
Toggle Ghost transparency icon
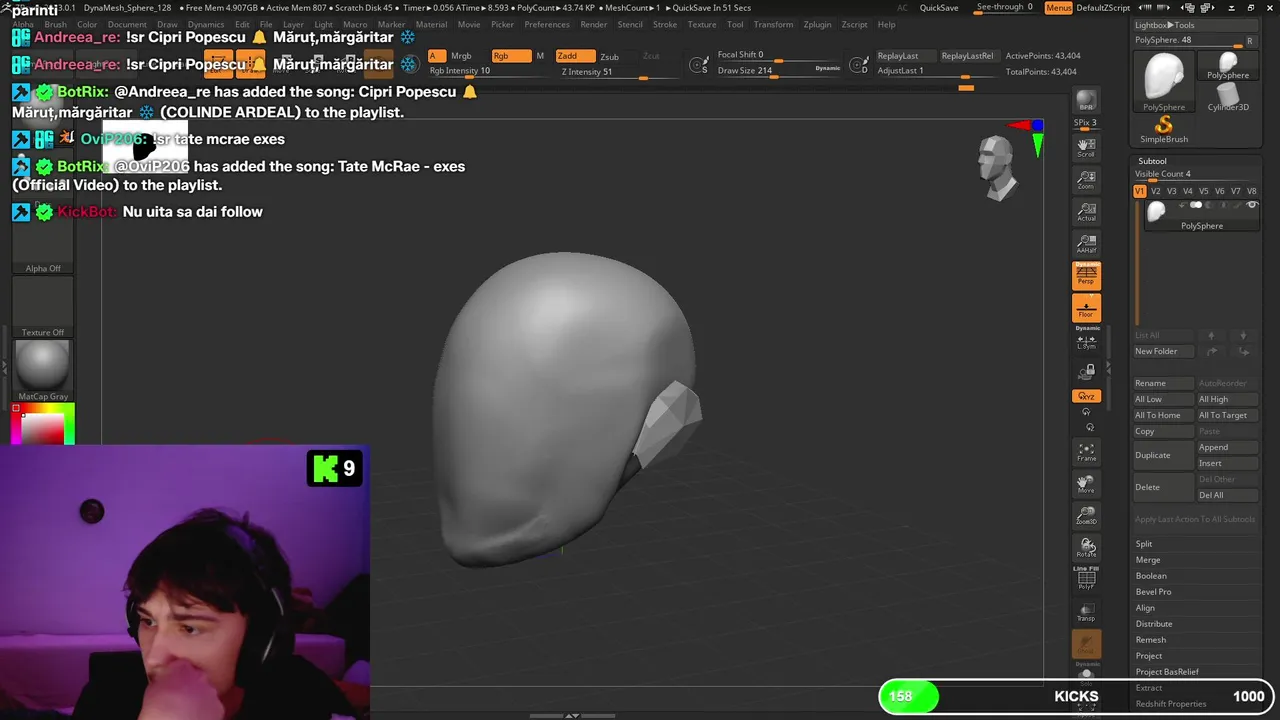click(x=1086, y=645)
